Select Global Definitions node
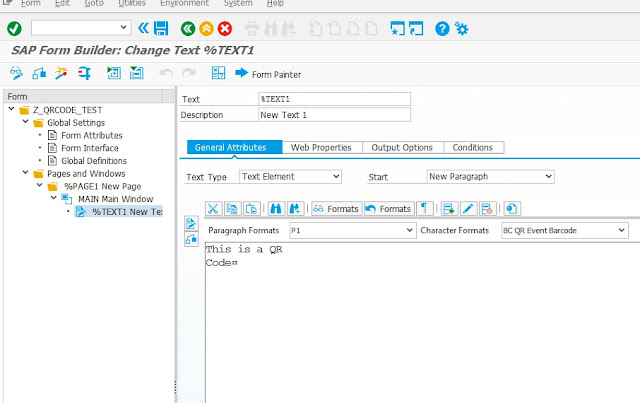Viewport: 640px width, 403px height. [93, 160]
